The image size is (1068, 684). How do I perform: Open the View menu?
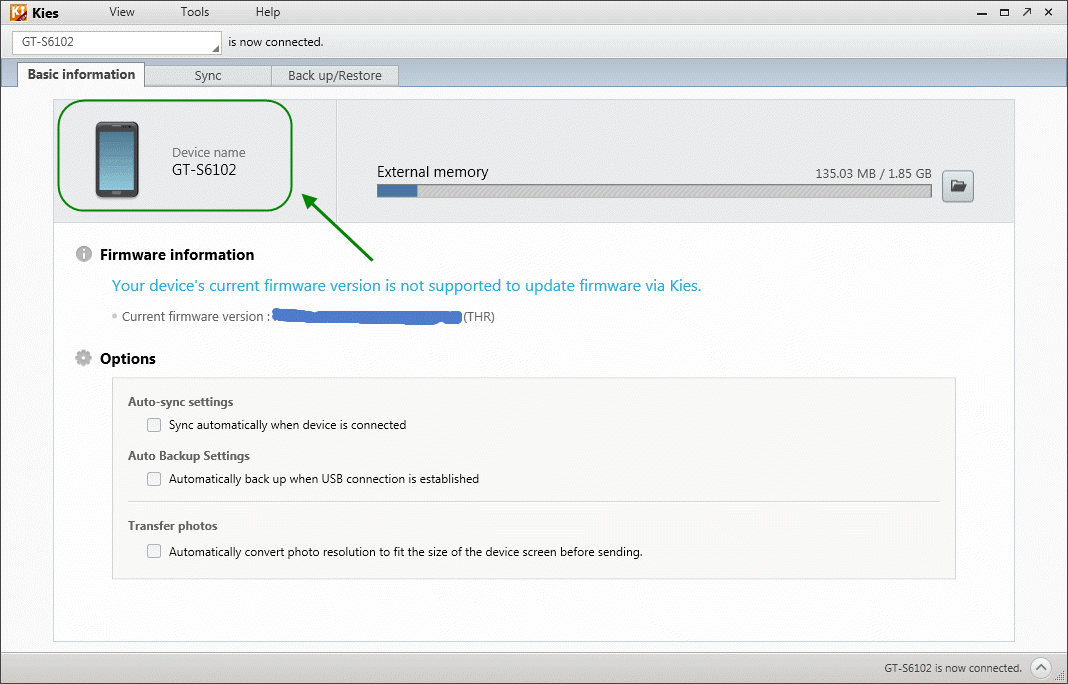[122, 12]
